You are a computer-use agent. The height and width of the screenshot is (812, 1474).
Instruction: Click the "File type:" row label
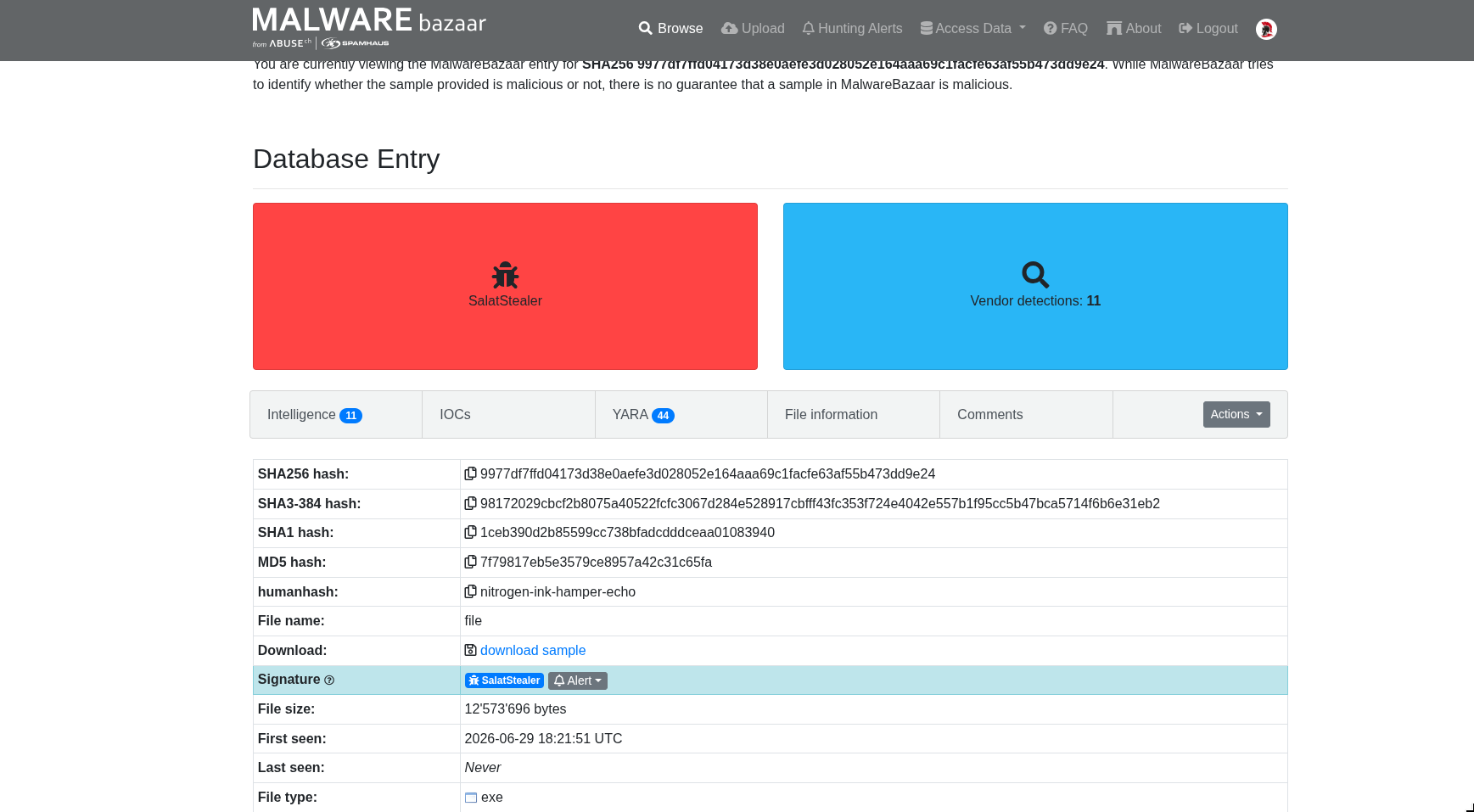point(288,797)
